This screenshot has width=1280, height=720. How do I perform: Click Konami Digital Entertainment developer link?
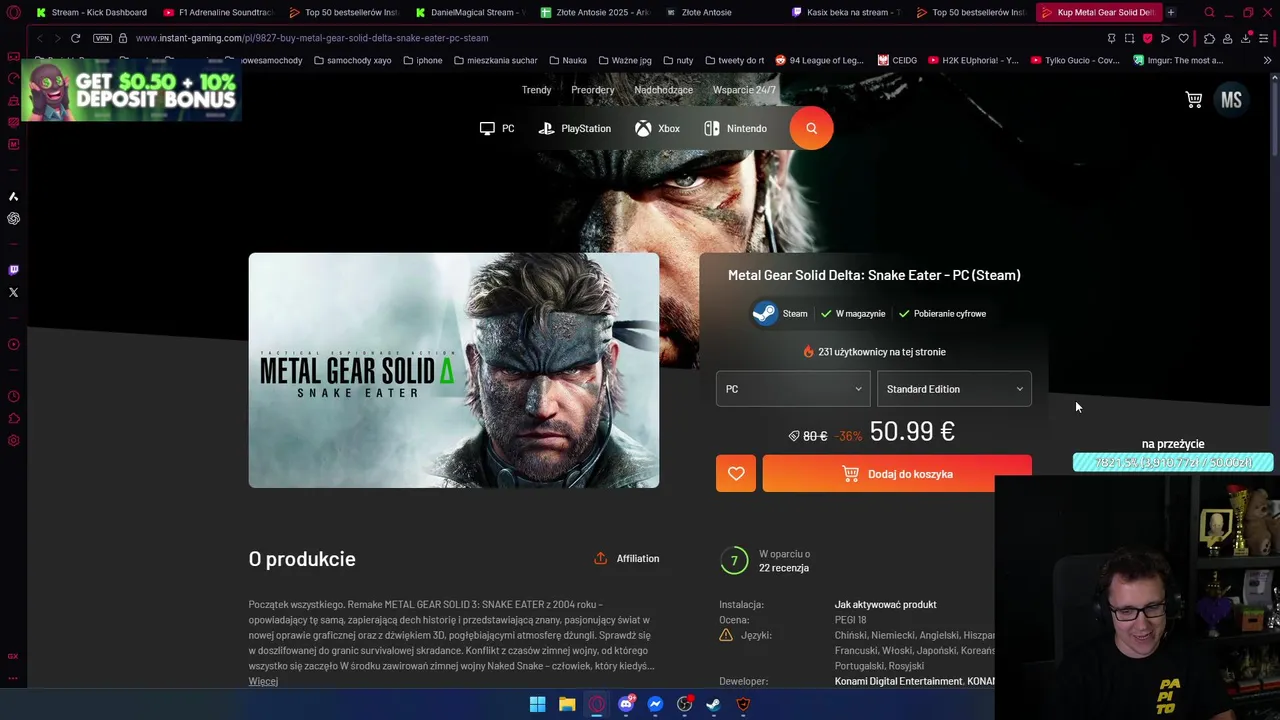click(x=898, y=681)
